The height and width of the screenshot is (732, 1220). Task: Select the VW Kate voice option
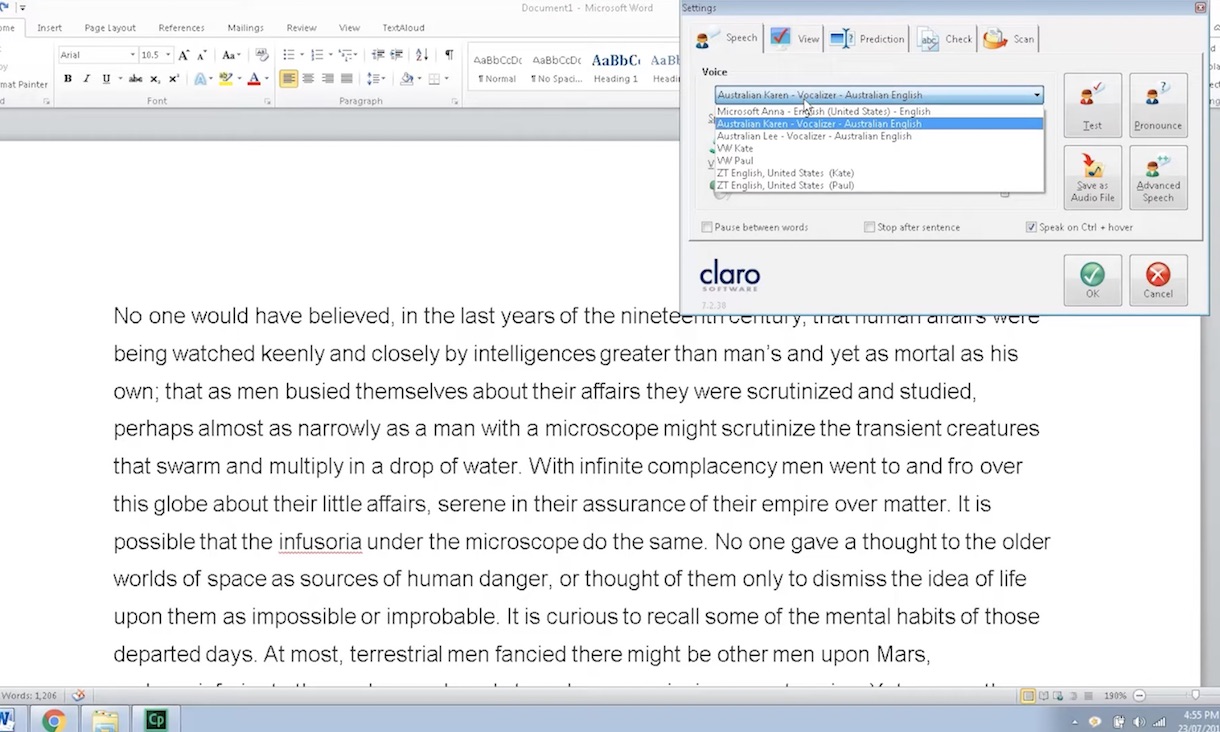(x=735, y=148)
